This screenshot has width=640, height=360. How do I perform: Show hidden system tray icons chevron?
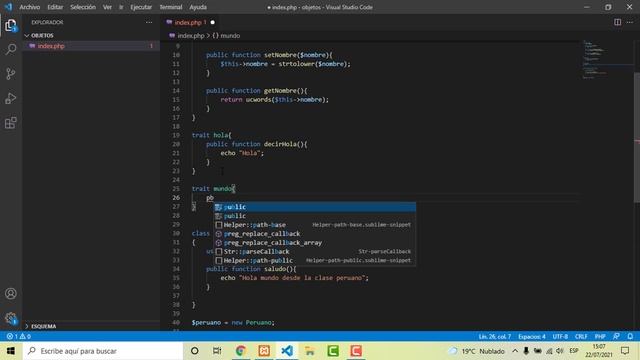515,351
